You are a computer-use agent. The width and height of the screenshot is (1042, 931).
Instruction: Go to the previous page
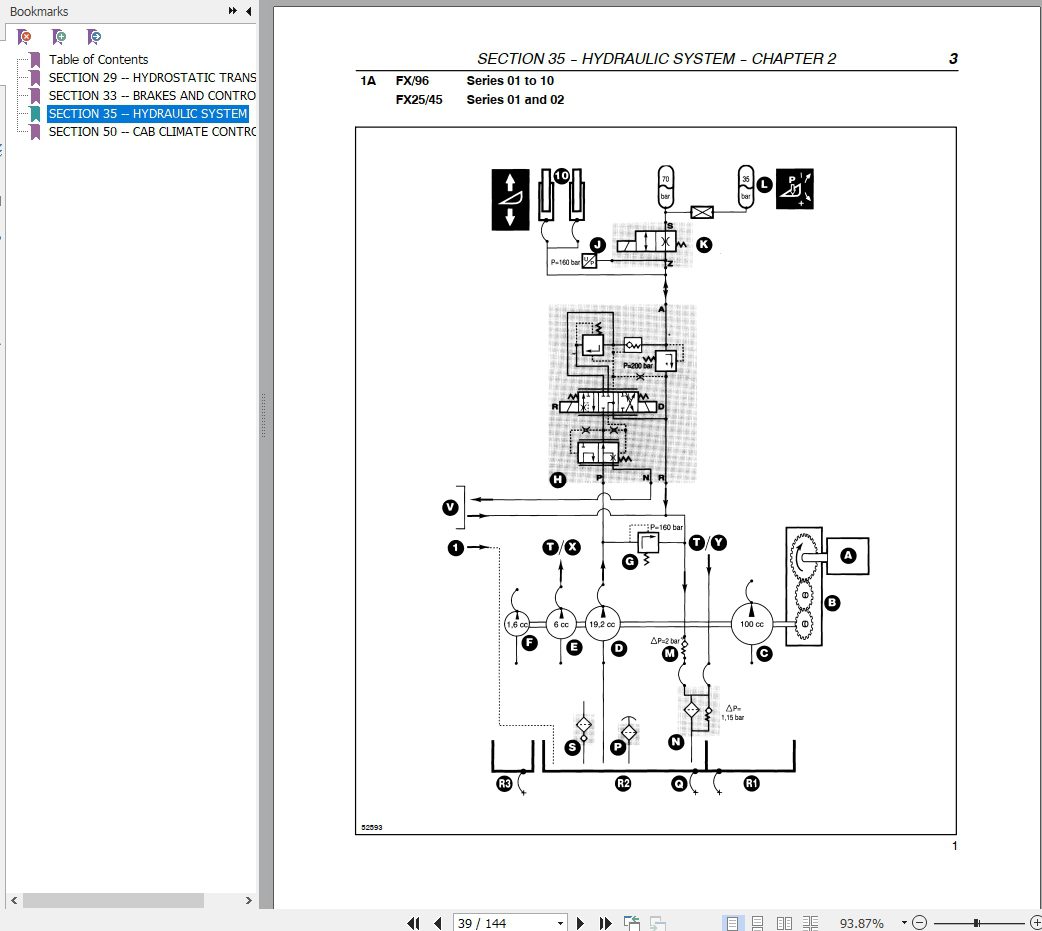point(438,922)
